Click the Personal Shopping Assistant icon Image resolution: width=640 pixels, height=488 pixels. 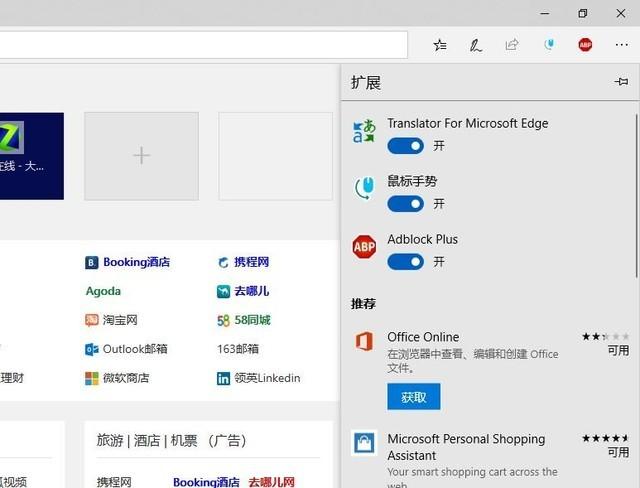[364, 442]
